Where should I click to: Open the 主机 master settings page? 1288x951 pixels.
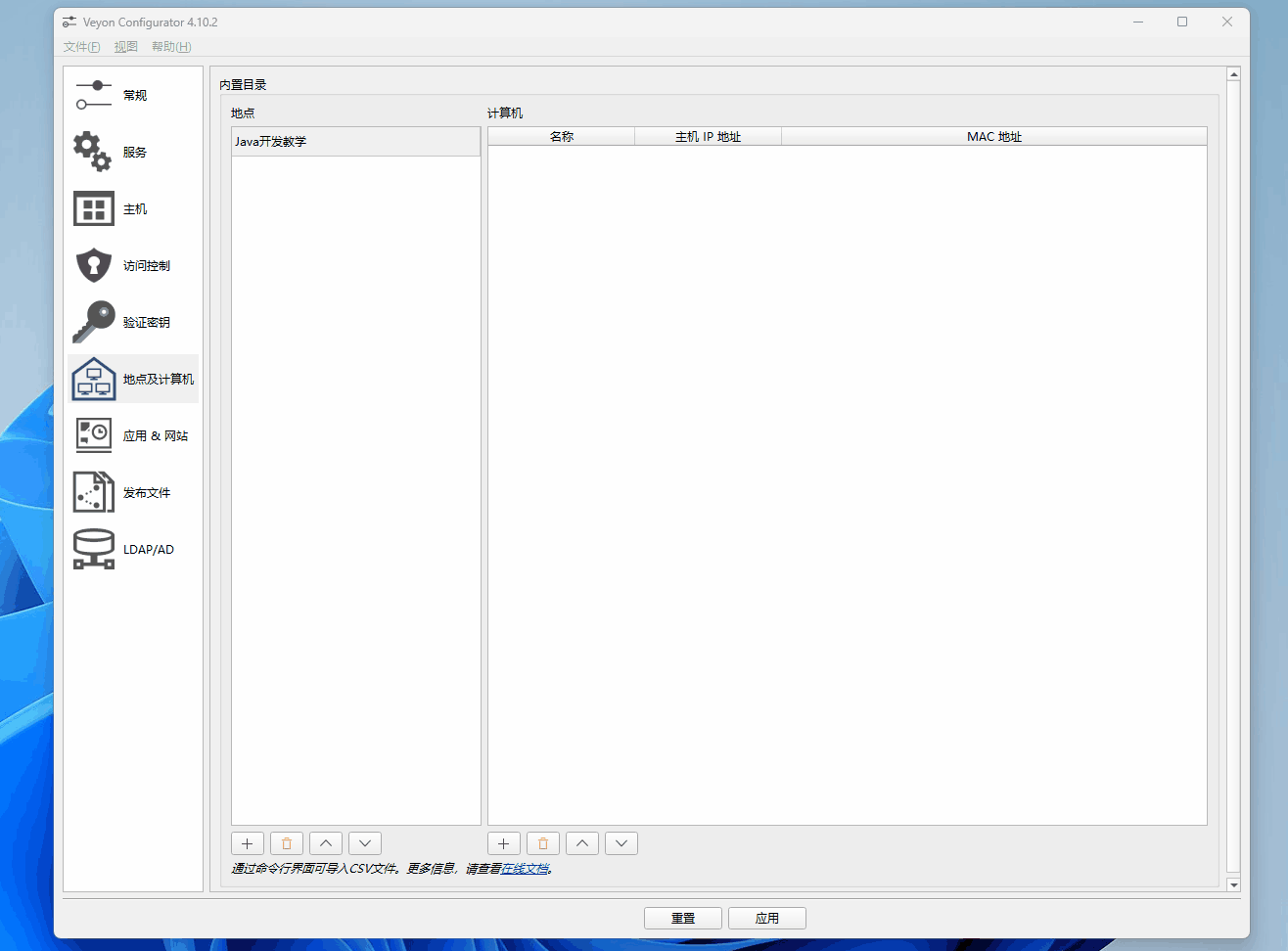click(x=133, y=208)
